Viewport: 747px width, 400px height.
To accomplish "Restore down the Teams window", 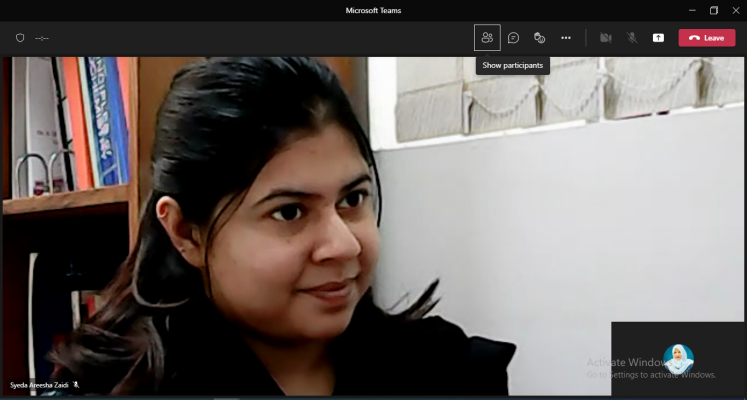I will pos(713,10).
